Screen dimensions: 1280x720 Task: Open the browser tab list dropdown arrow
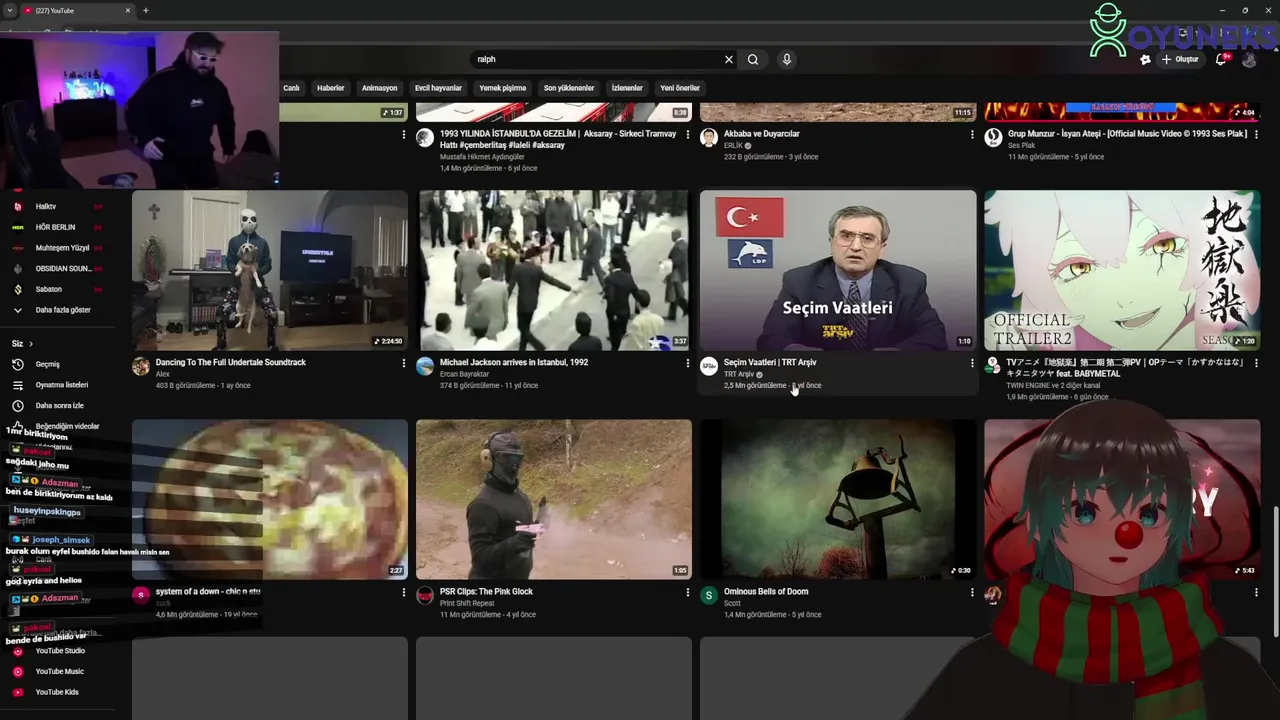9,11
